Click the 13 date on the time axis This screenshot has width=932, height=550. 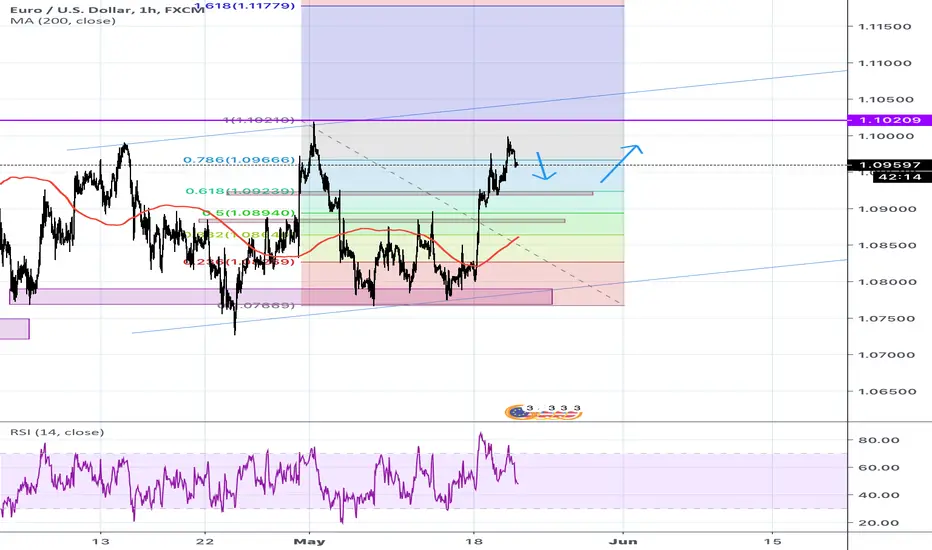coord(101,542)
